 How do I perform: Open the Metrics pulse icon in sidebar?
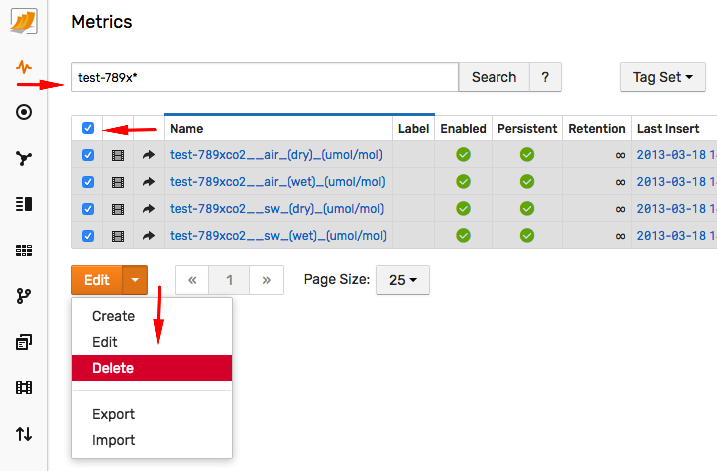pyautogui.click(x=24, y=67)
